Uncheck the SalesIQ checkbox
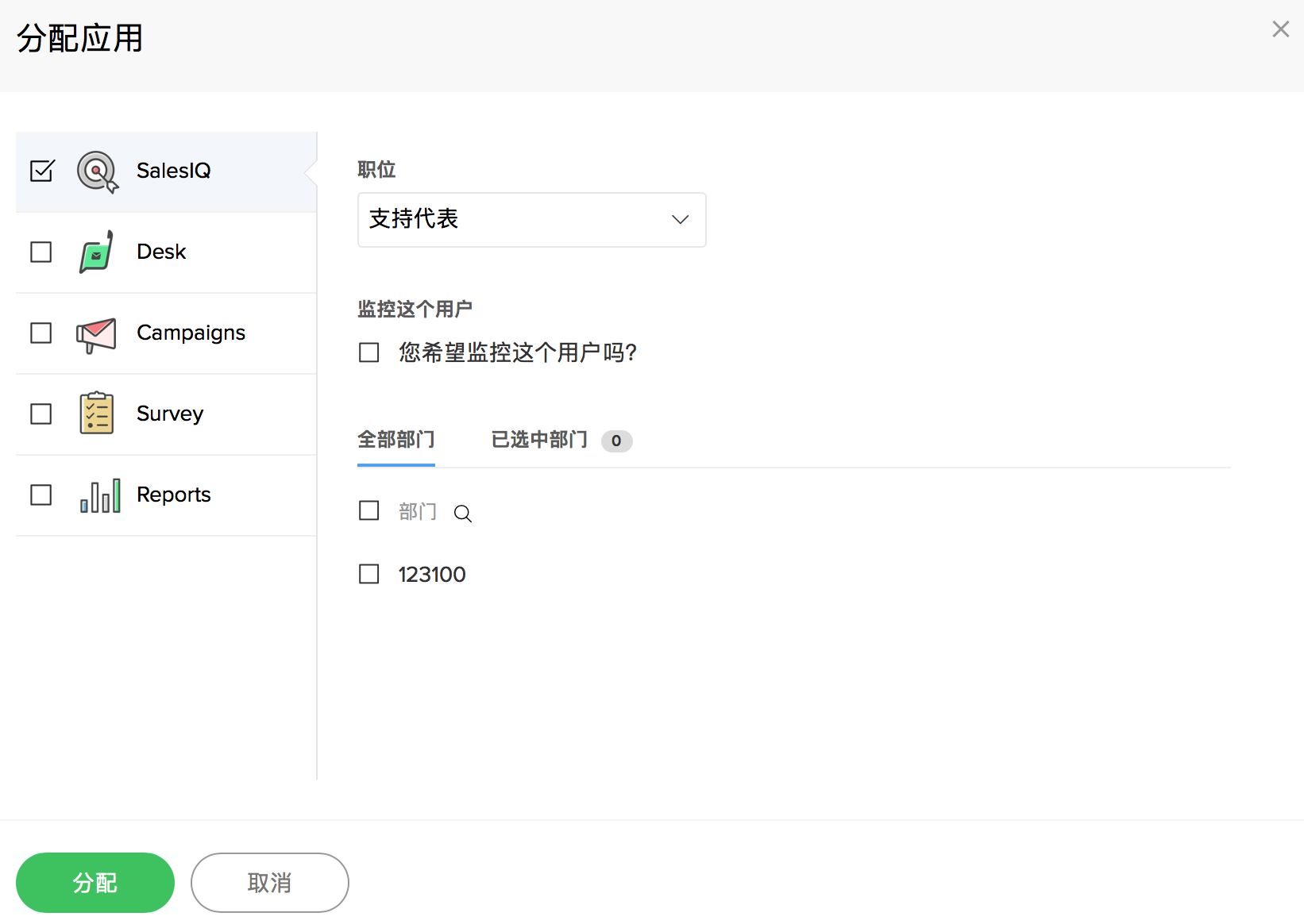 coord(41,171)
